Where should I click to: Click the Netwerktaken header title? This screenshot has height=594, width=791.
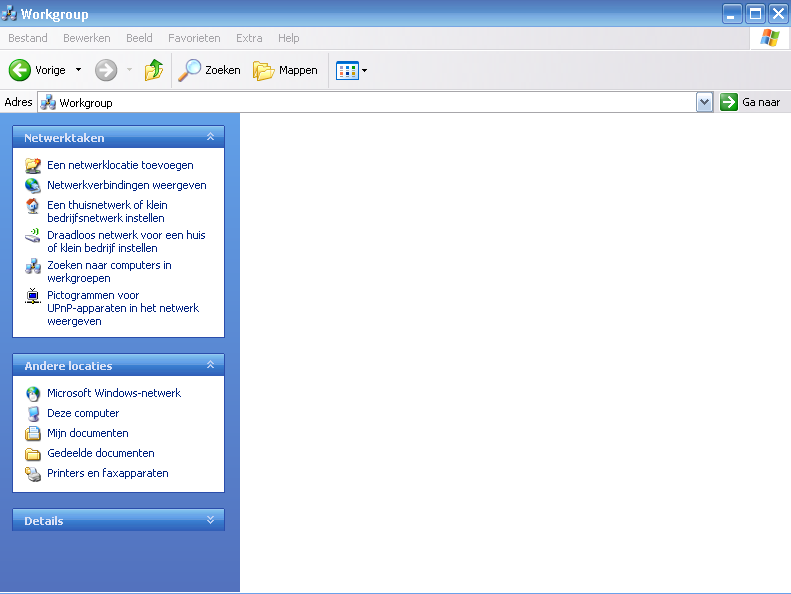[x=64, y=138]
